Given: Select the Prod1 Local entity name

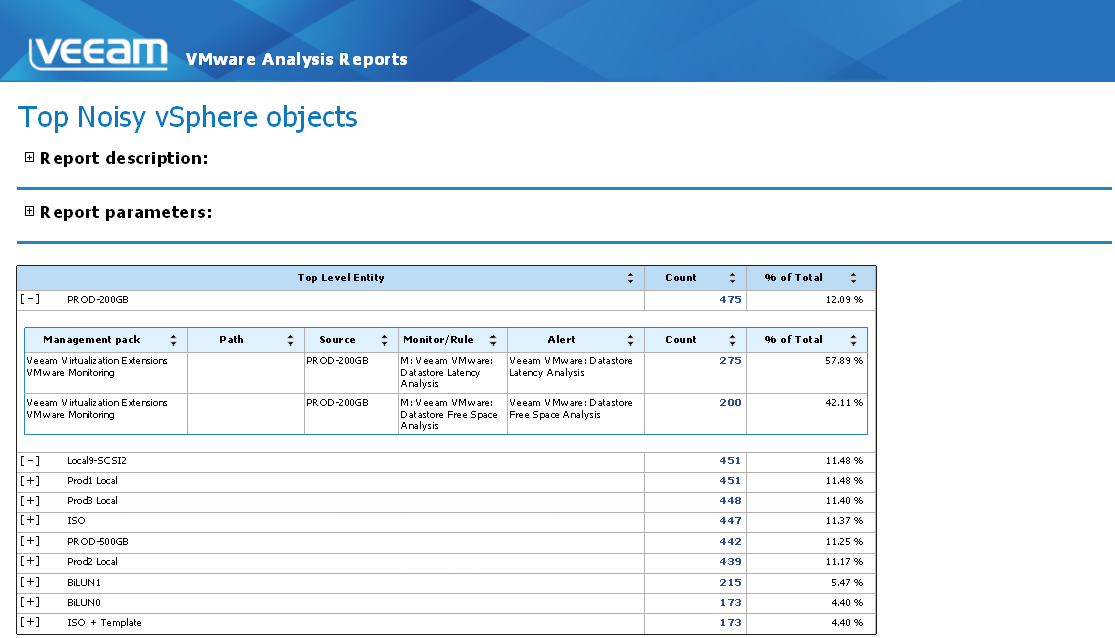Looking at the screenshot, I should tap(92, 481).
